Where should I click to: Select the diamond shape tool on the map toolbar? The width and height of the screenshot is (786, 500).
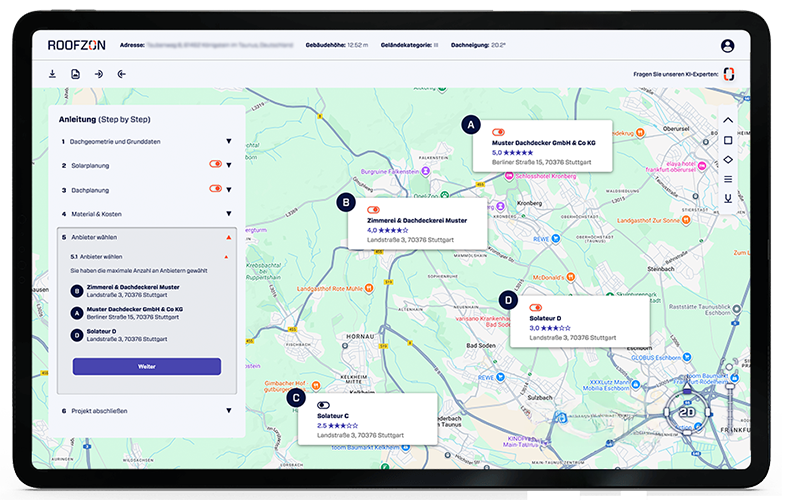point(728,160)
